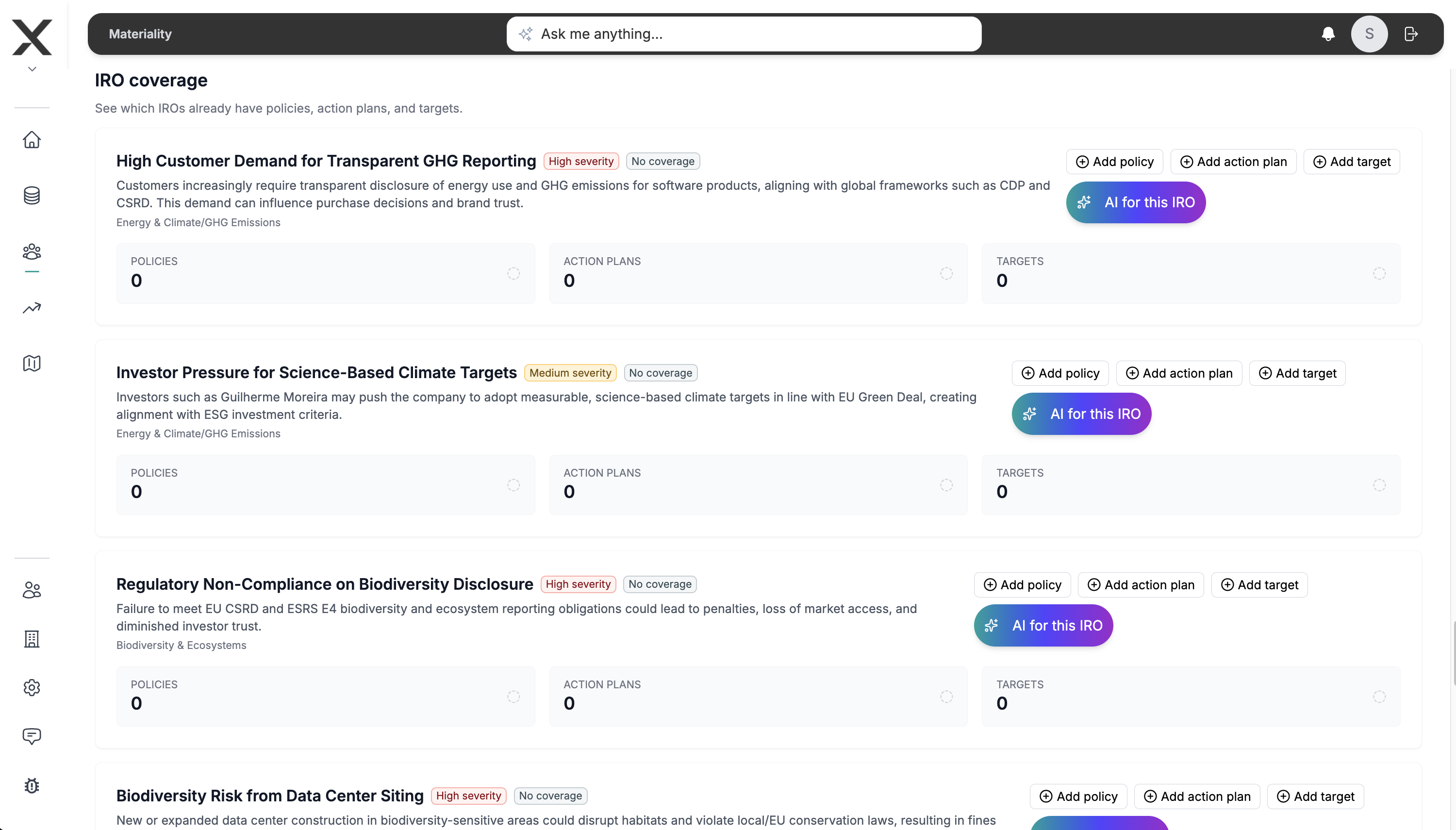The image size is (1456, 830).
Task: Click the stakeholders group icon, currently active
Action: (32, 251)
